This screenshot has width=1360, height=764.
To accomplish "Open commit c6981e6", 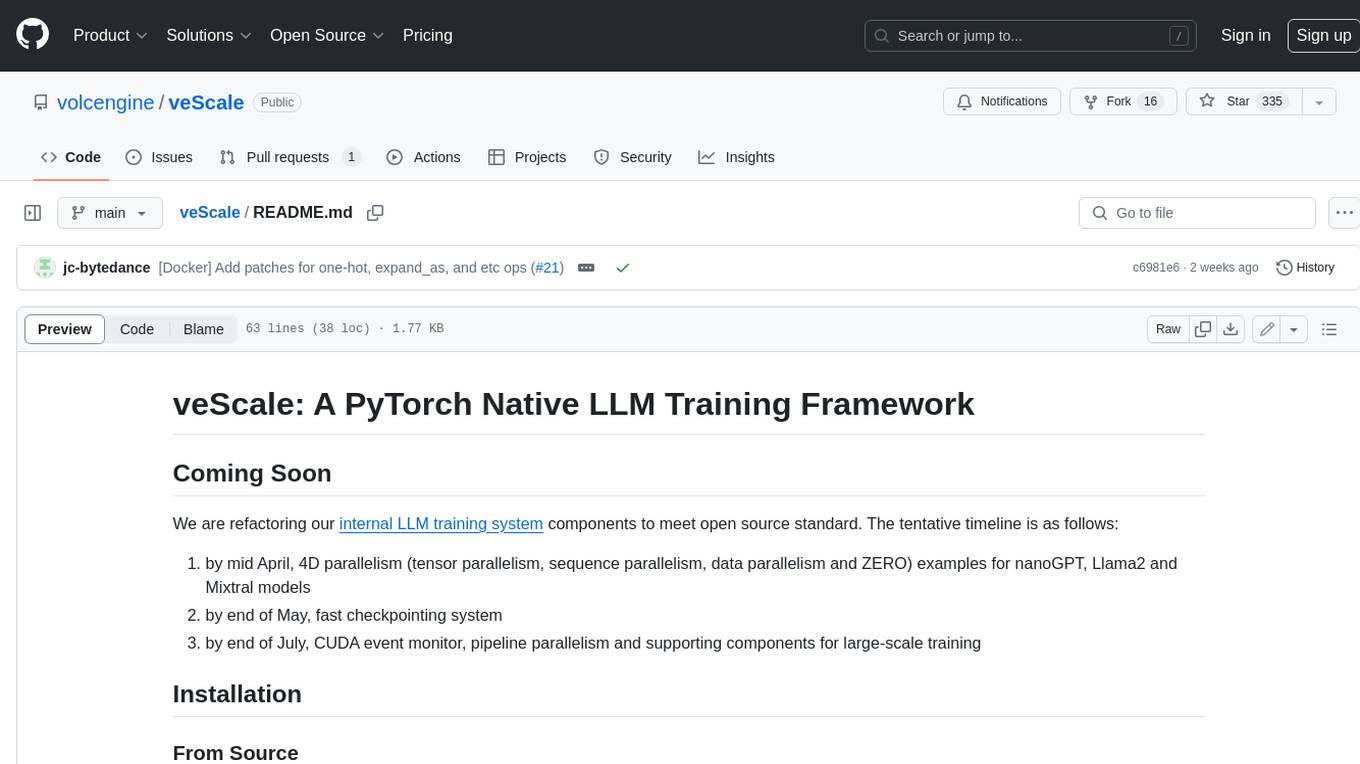I will (x=1156, y=268).
